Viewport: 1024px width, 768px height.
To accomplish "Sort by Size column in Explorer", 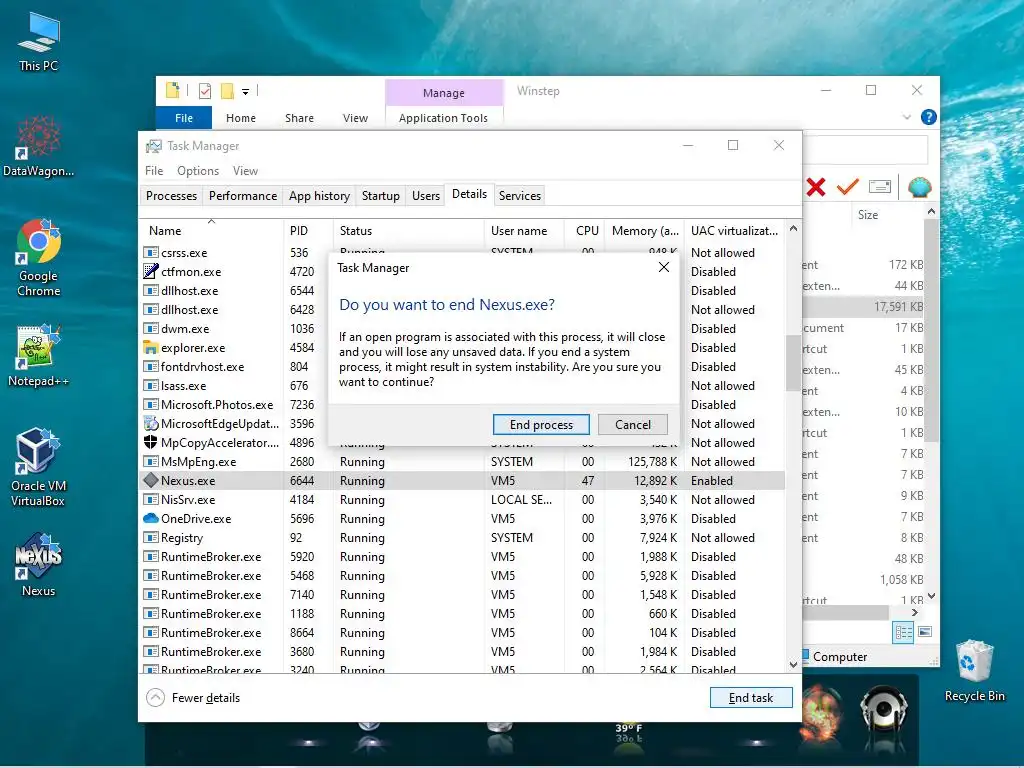I will pyautogui.click(x=868, y=215).
